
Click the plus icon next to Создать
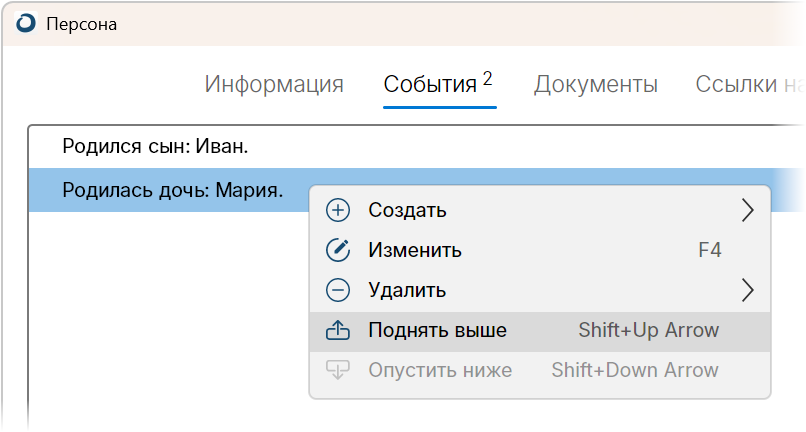[338, 210]
